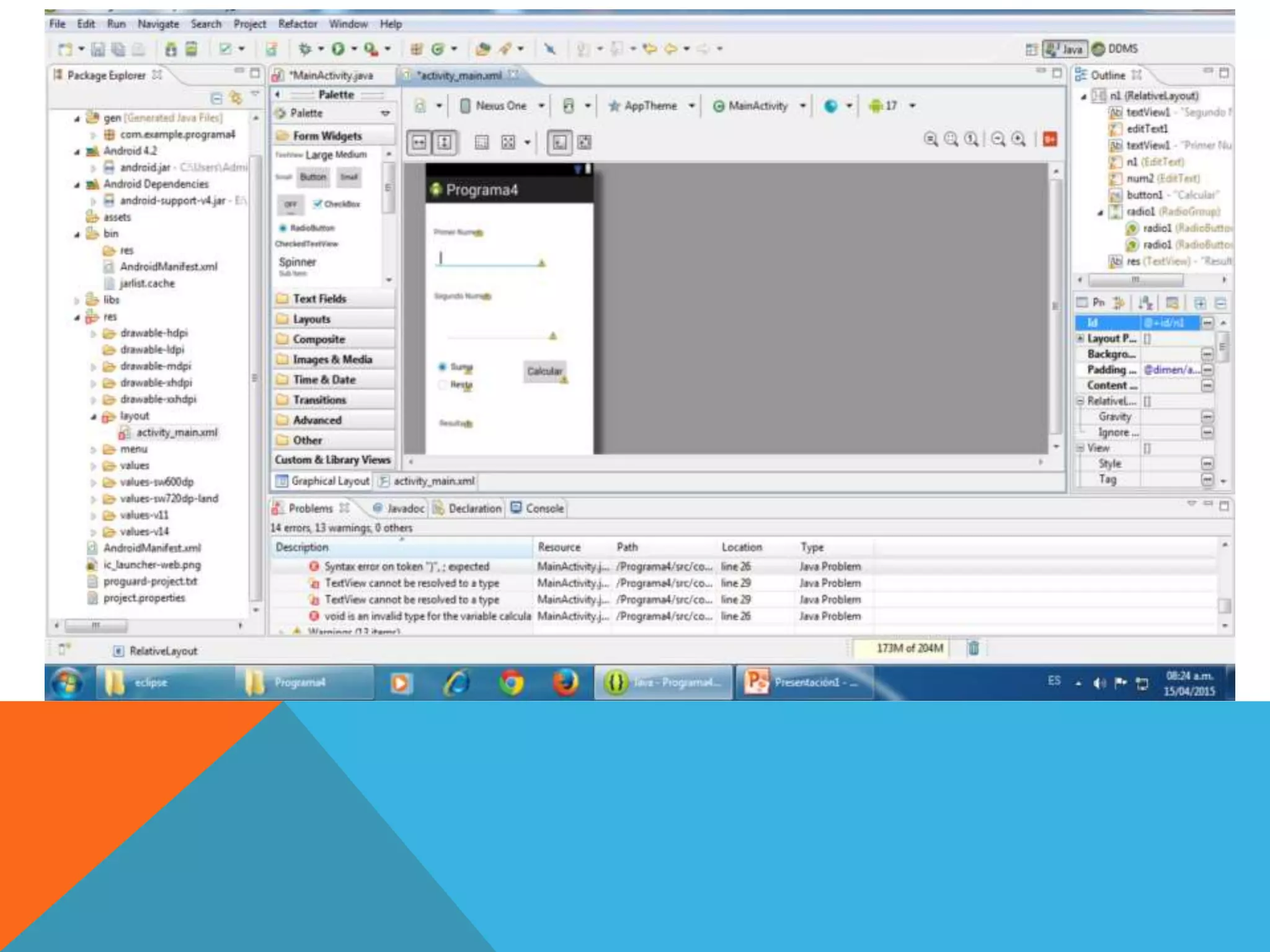Collapse the layout folder in Package Explorer
The width and height of the screenshot is (1270, 952).
tap(94, 416)
